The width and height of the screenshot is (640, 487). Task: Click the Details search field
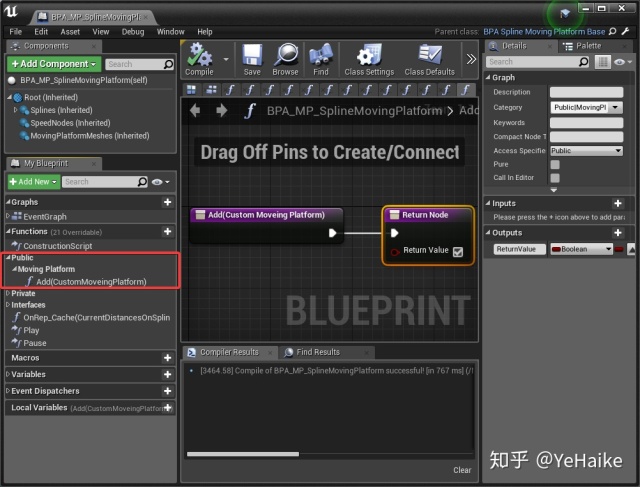tap(538, 62)
